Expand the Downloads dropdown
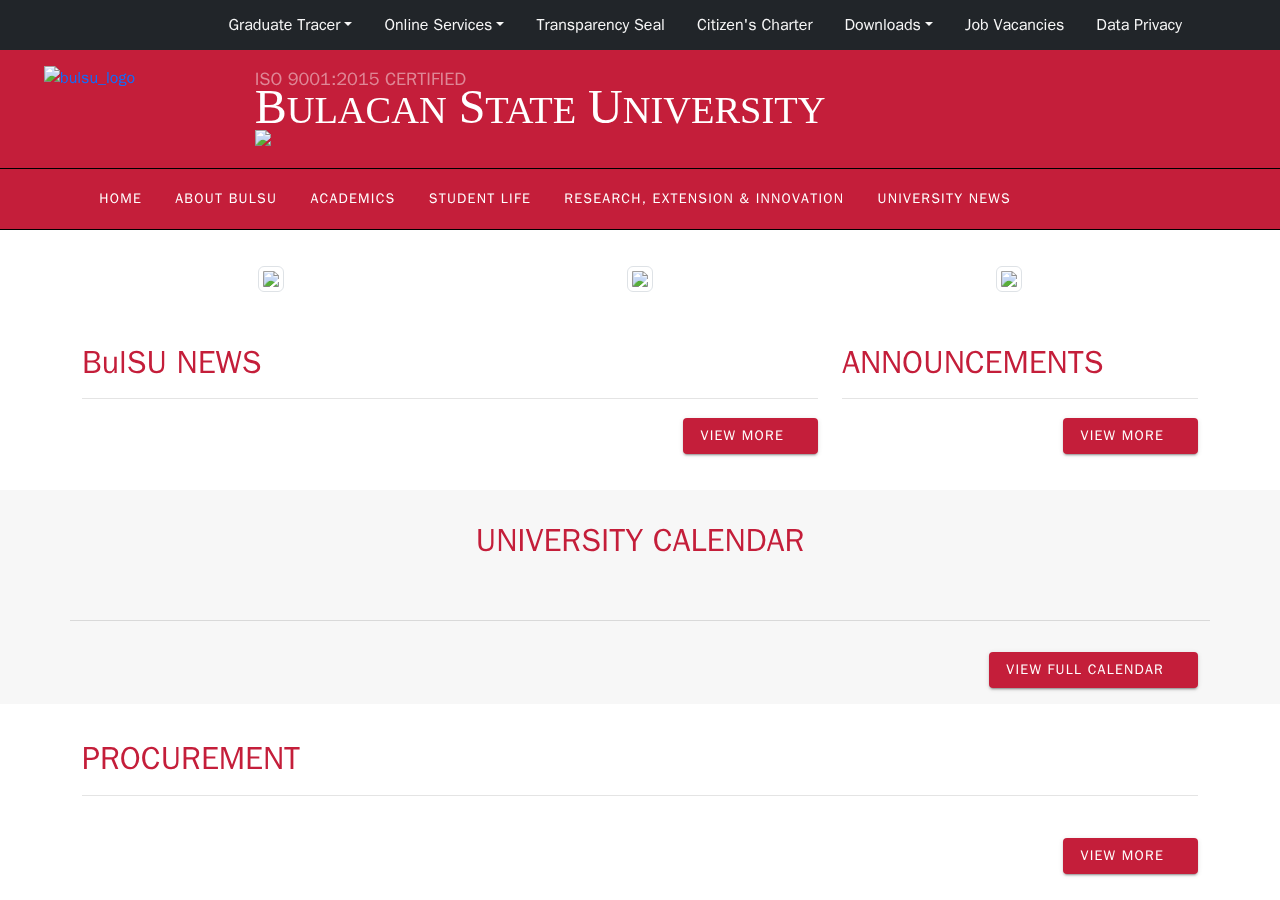Image resolution: width=1280 pixels, height=900 pixels. 888,25
